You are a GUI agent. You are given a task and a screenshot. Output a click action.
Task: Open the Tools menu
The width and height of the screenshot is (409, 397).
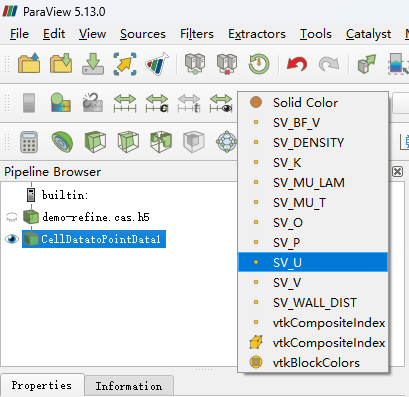316,34
